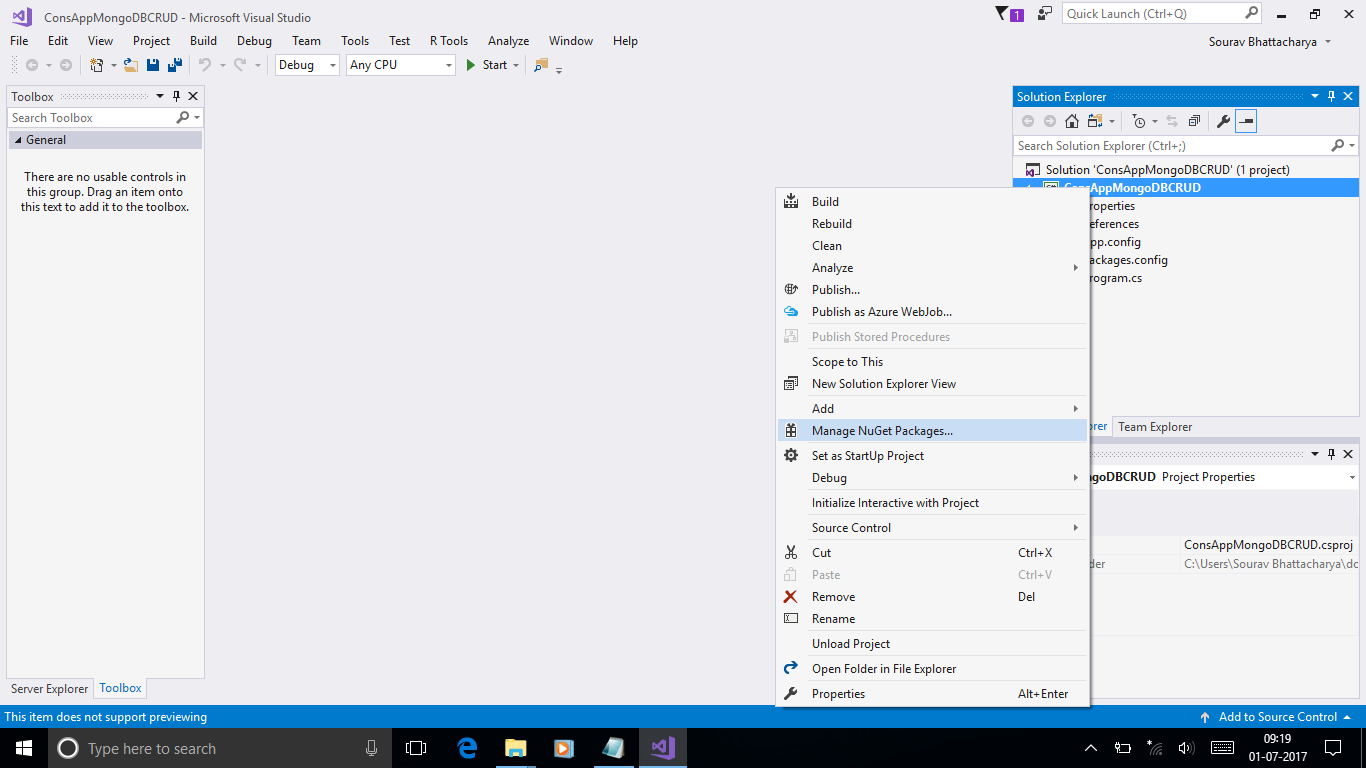Screen dimensions: 1366x768
Task: Open the dropdown arrow beside Start button
Action: tap(516, 65)
